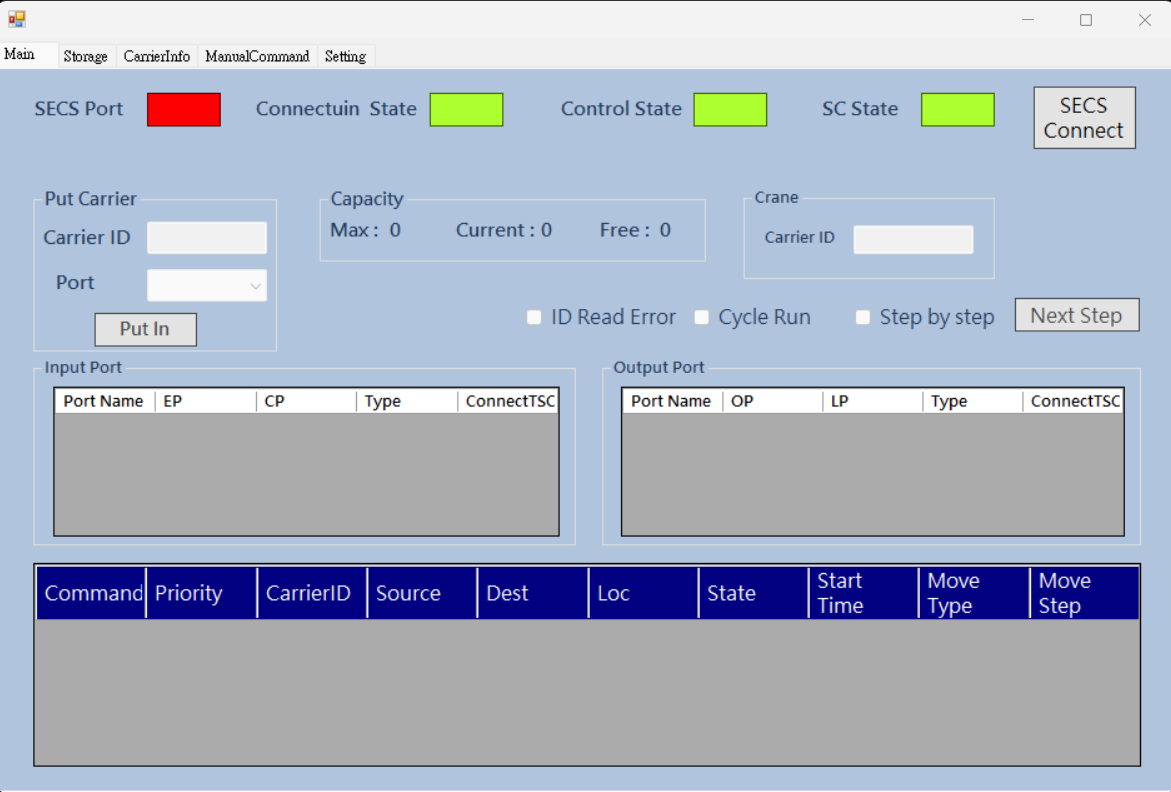Click the LP column header
This screenshot has width=1171, height=792.
tap(872, 401)
